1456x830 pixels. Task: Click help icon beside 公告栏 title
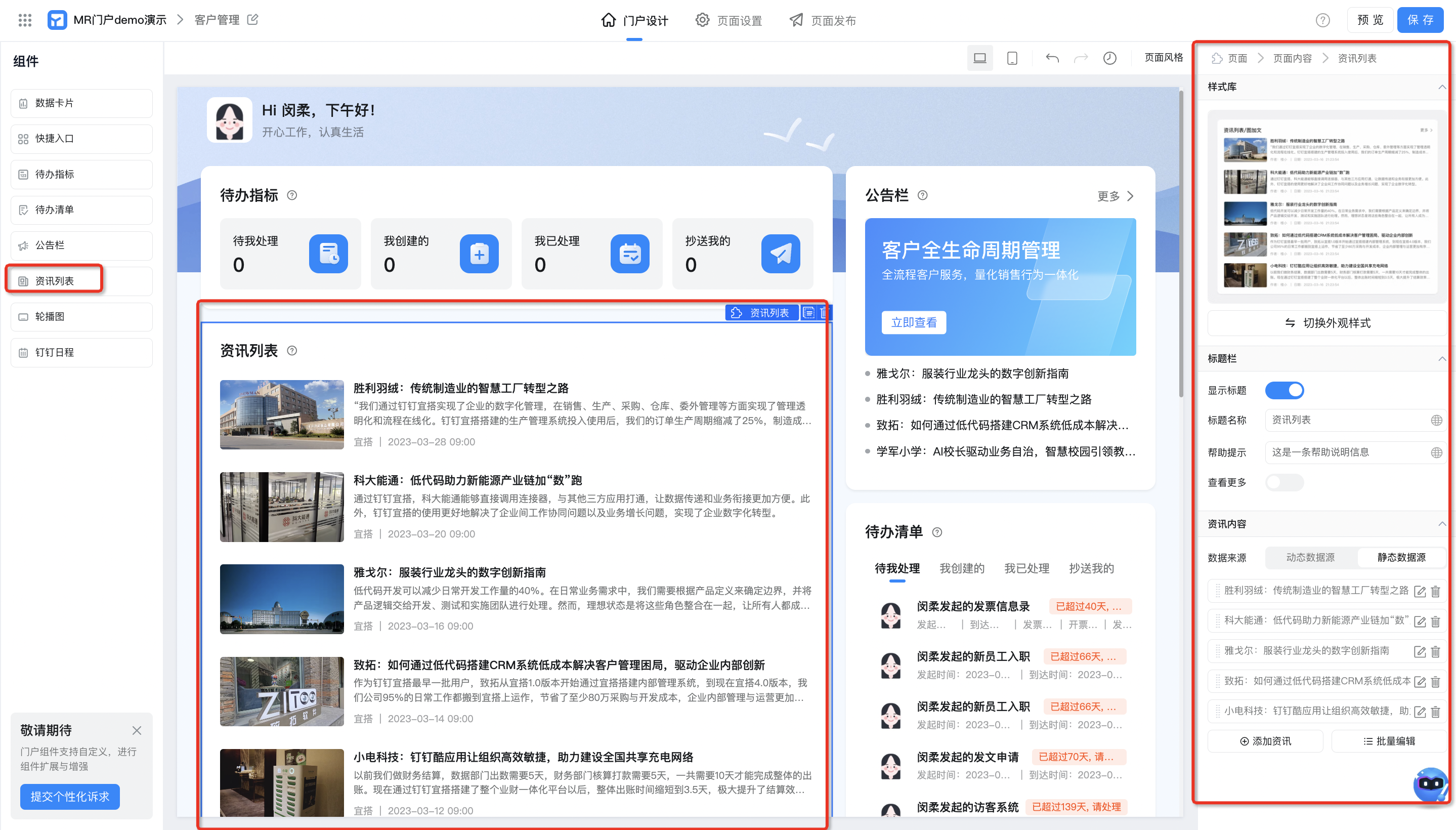923,195
